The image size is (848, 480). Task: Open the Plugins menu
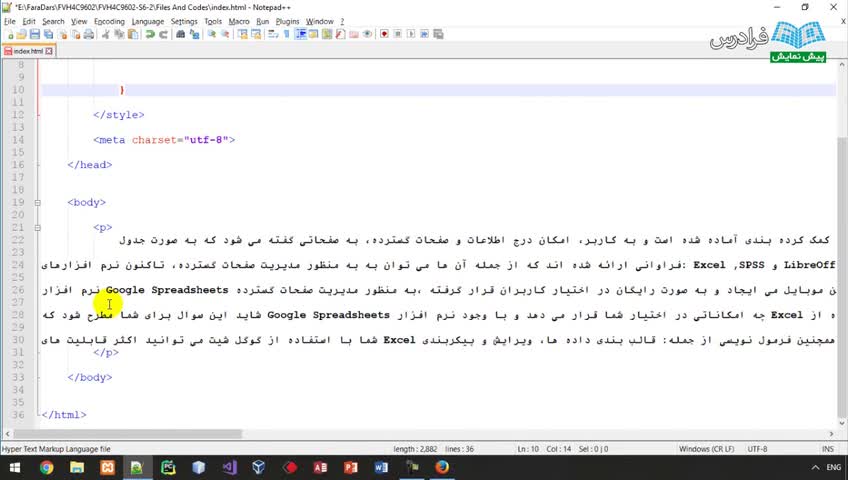[x=287, y=22]
